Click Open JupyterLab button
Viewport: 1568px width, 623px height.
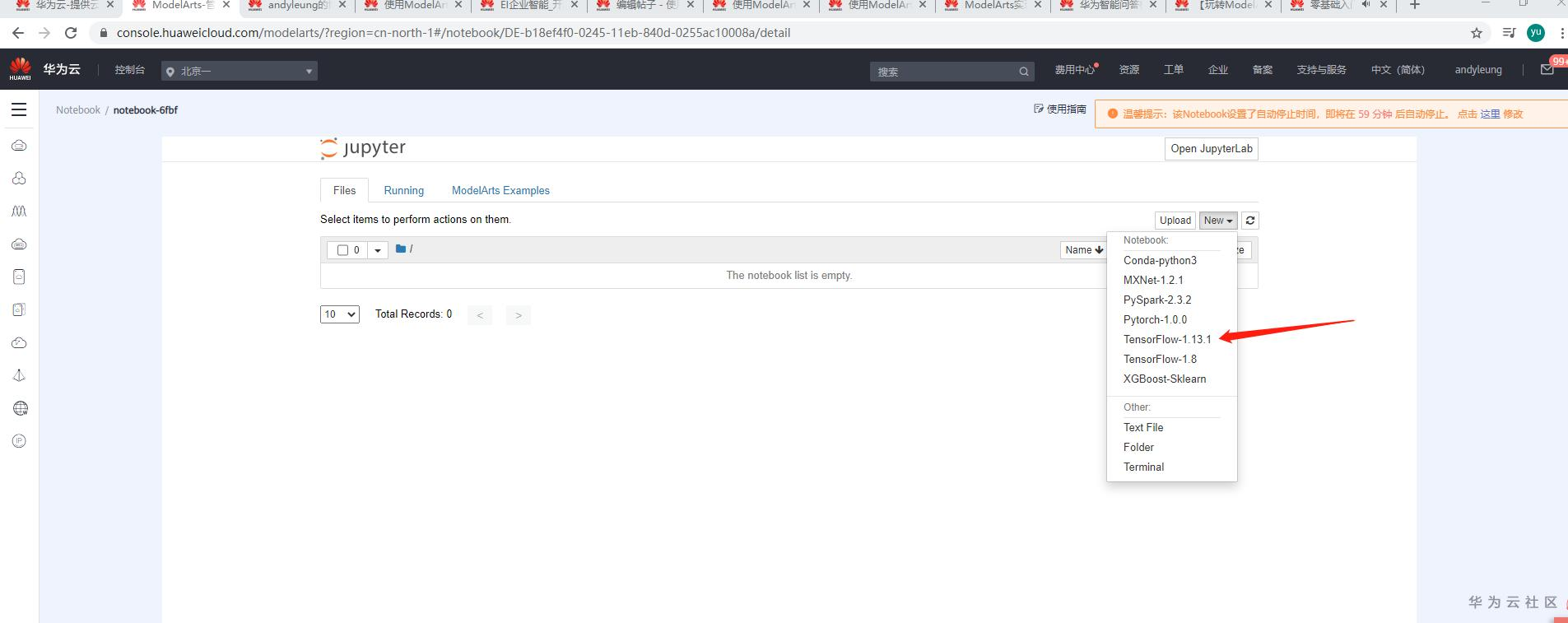[1212, 149]
